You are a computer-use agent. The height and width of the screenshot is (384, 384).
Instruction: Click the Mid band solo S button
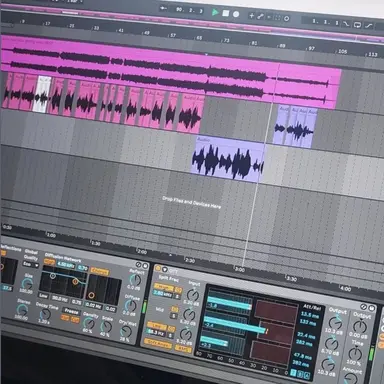[173, 316]
